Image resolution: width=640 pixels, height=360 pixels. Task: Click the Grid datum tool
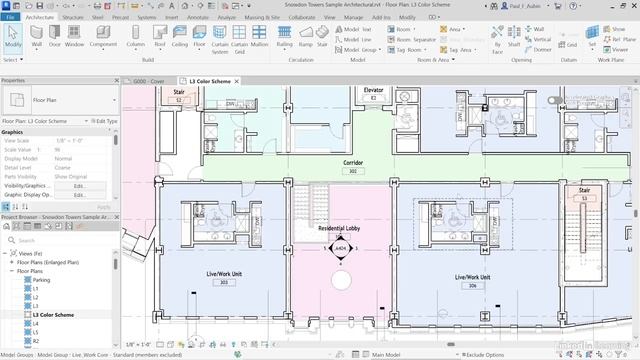tap(568, 44)
